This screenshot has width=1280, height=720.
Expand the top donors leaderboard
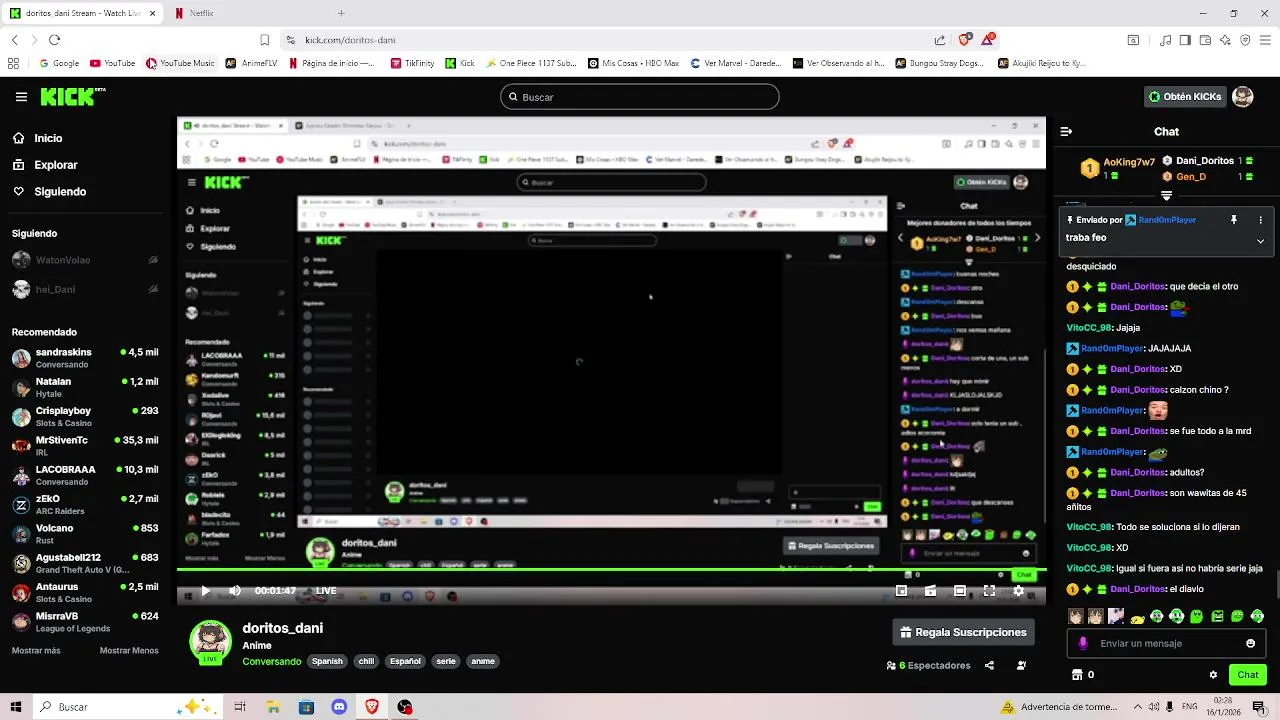point(1166,196)
